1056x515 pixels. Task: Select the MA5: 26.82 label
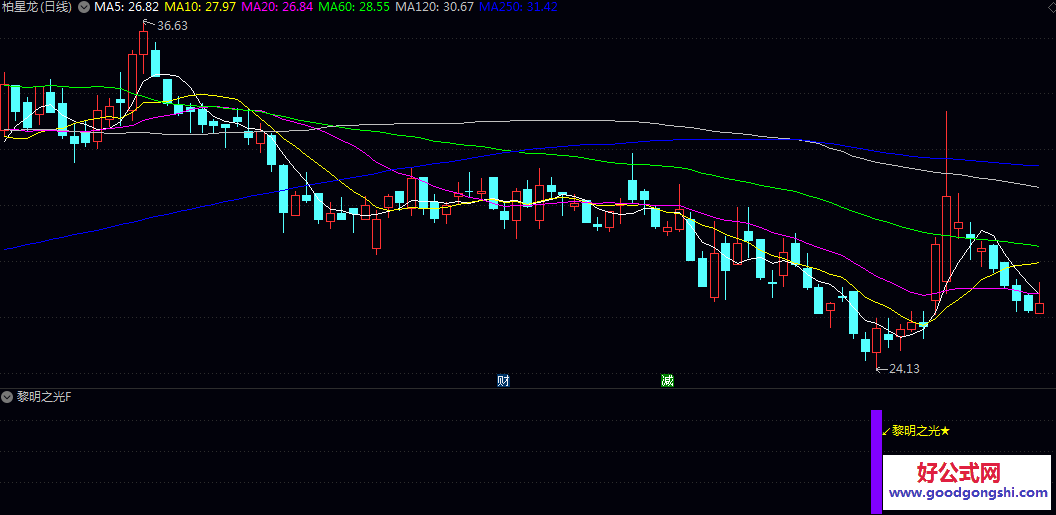tap(127, 7)
